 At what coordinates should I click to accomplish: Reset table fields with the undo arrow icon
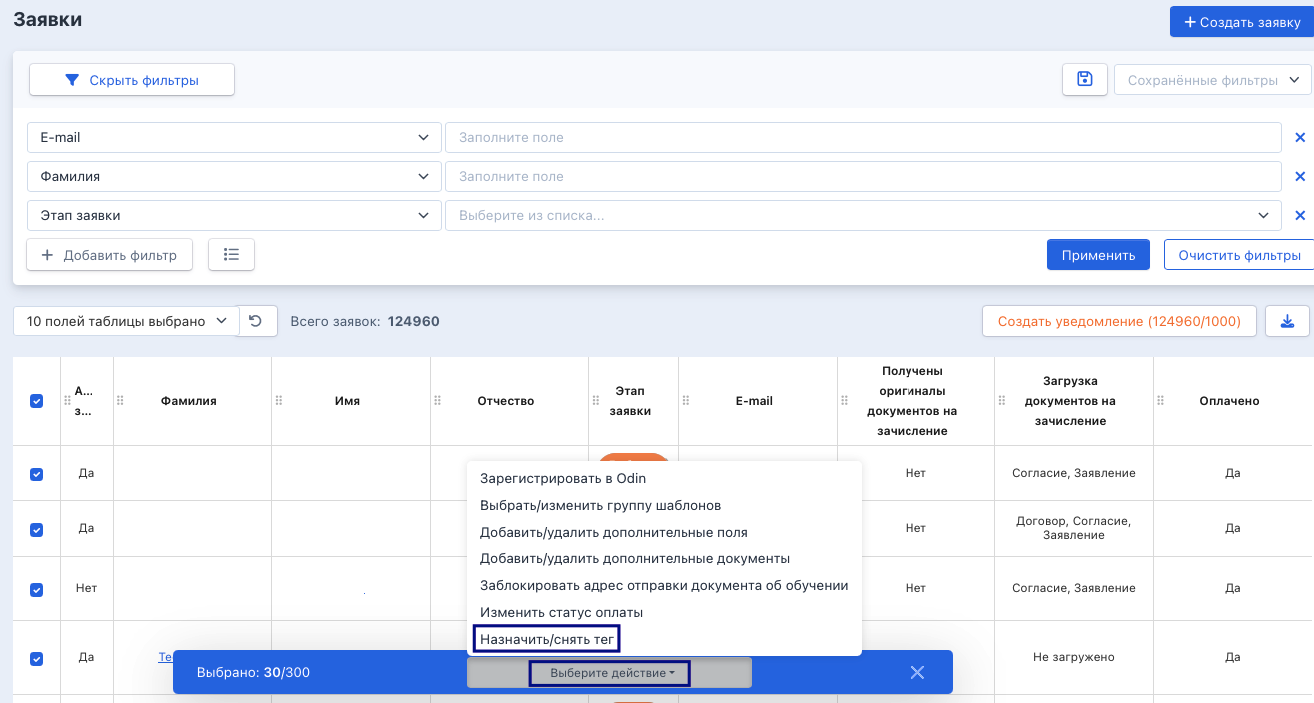(257, 321)
